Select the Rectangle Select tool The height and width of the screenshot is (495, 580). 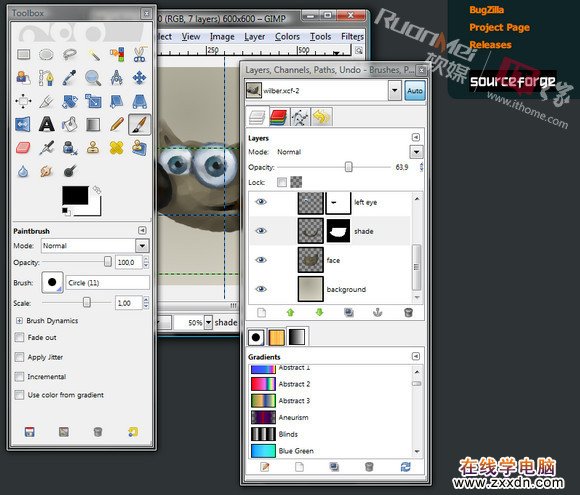(24, 55)
